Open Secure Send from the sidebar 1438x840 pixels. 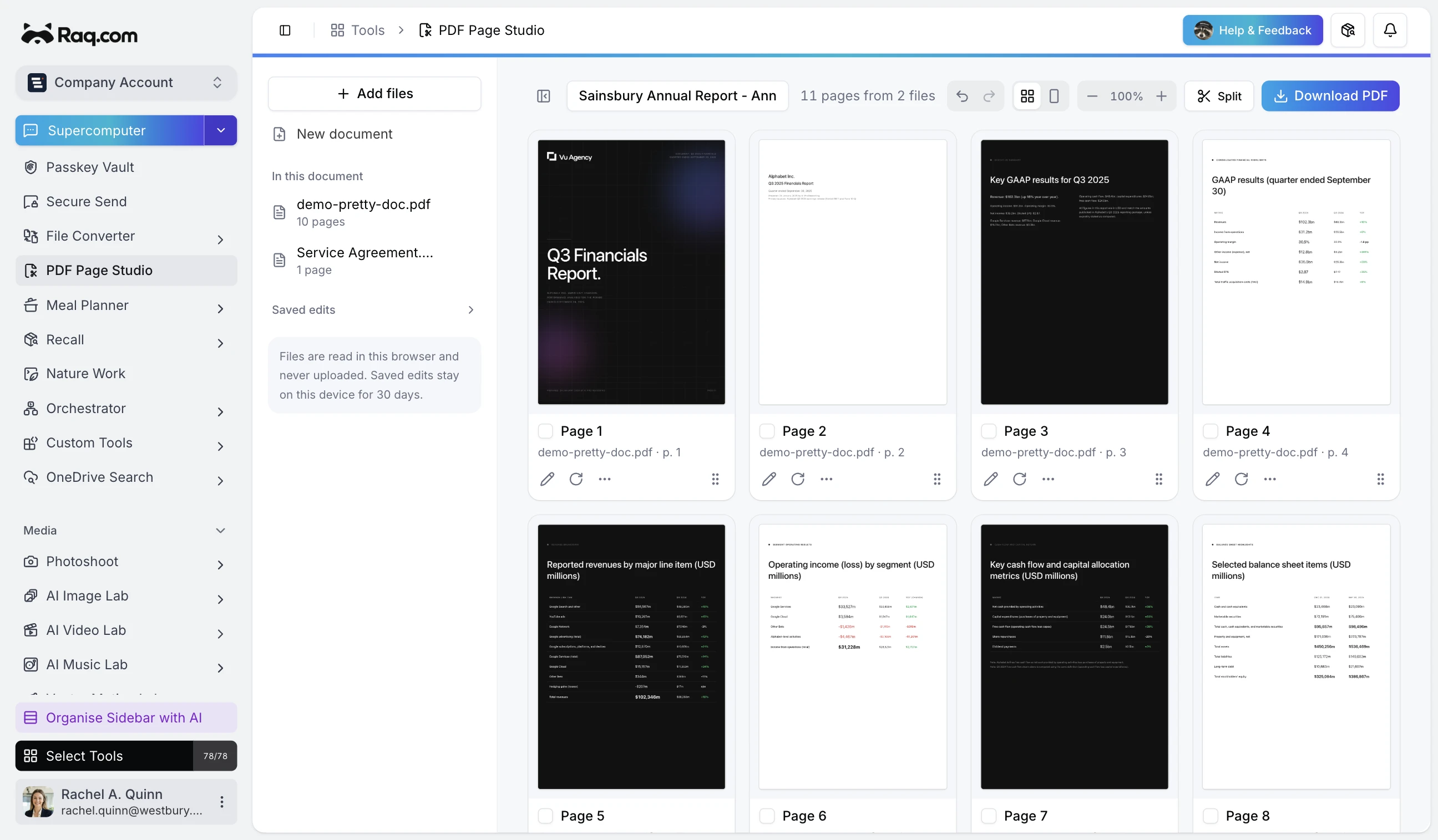[x=126, y=201]
